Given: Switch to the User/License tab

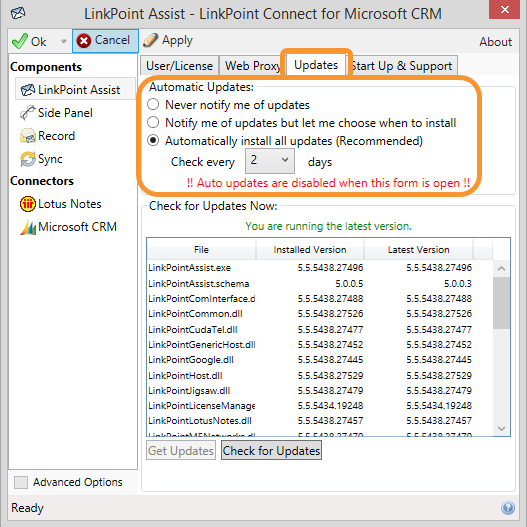Looking at the screenshot, I should 179,66.
